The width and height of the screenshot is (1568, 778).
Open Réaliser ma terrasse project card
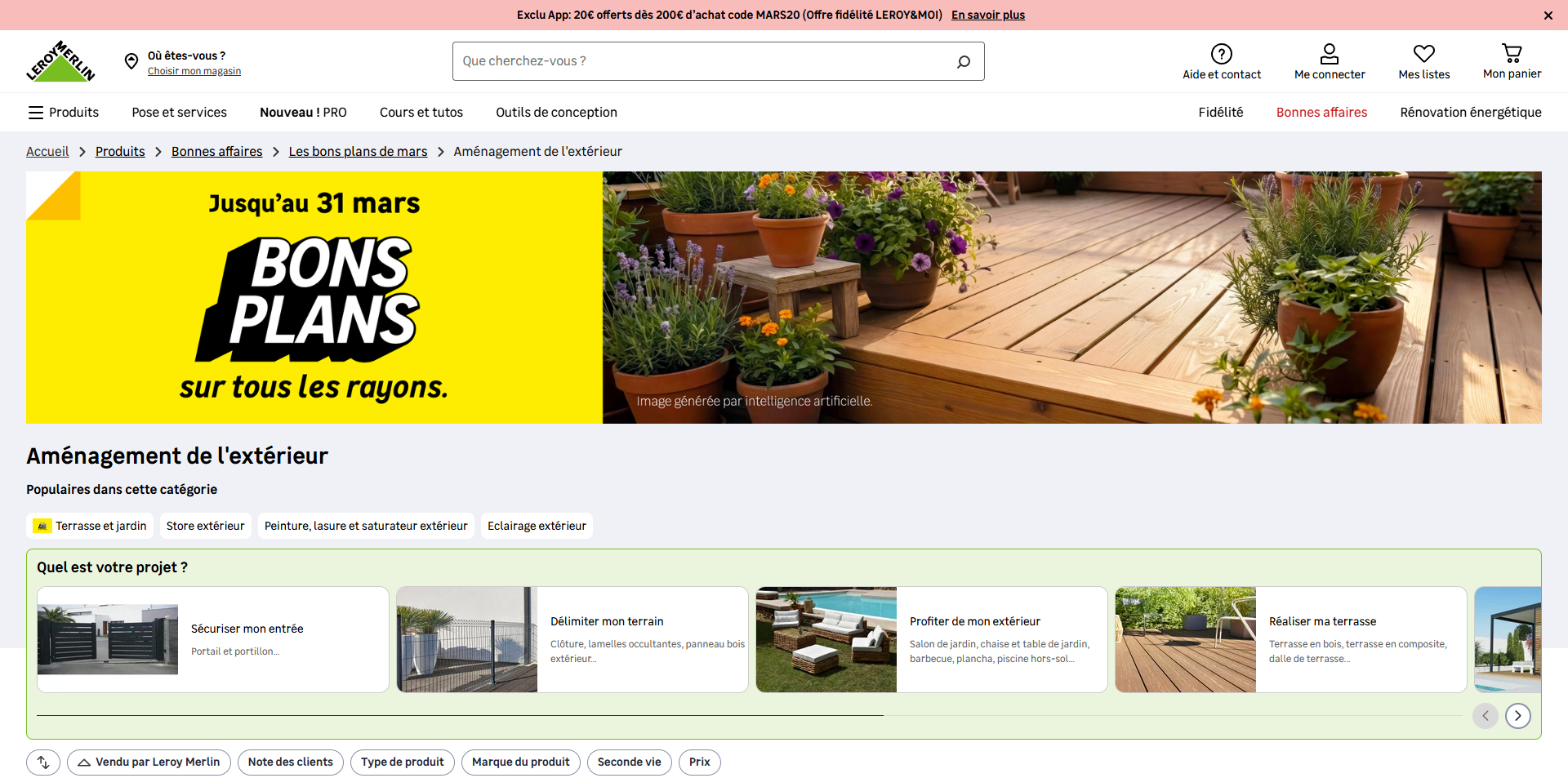coord(1291,639)
